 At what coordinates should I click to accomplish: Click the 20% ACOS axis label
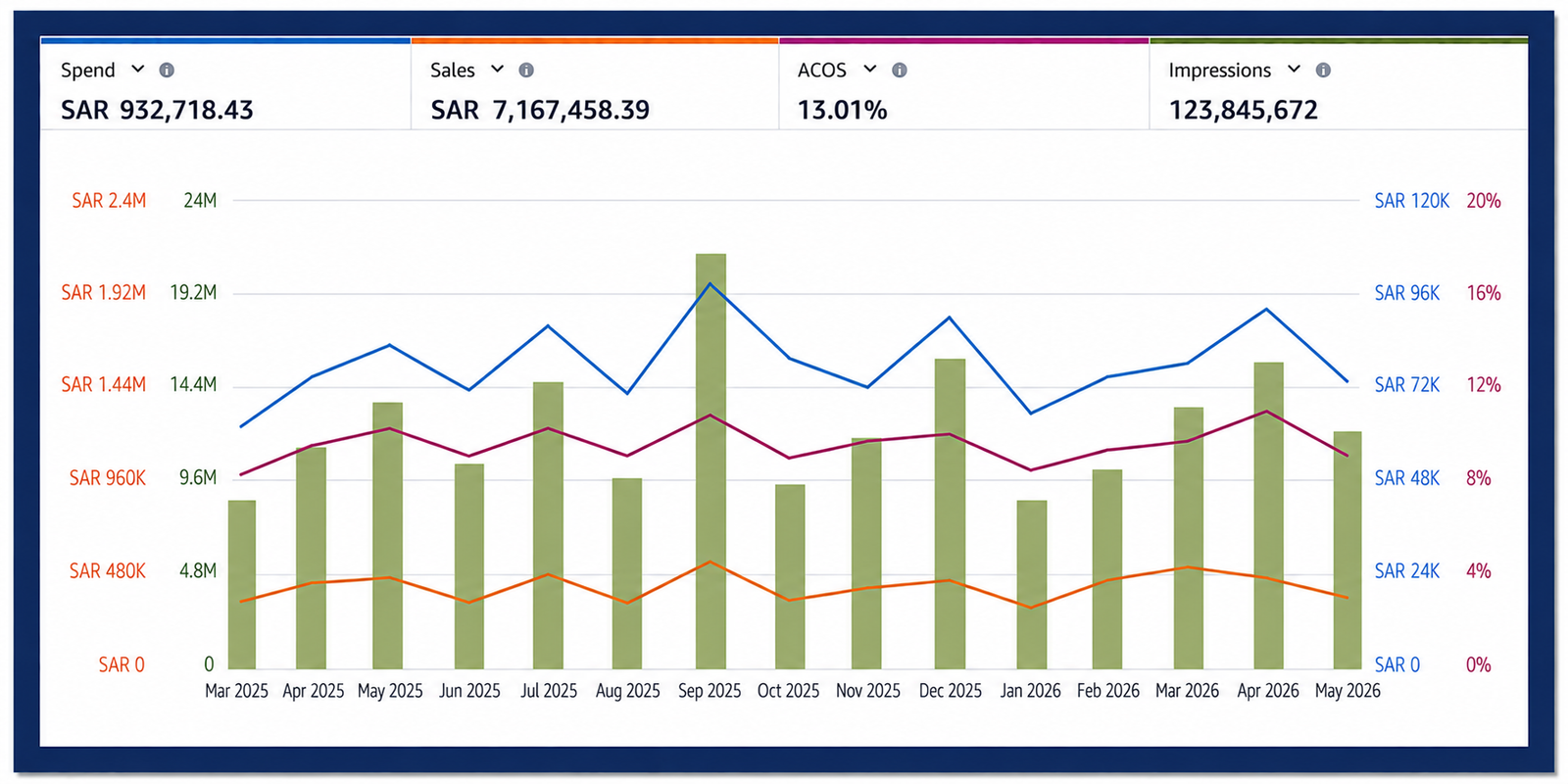click(1484, 201)
